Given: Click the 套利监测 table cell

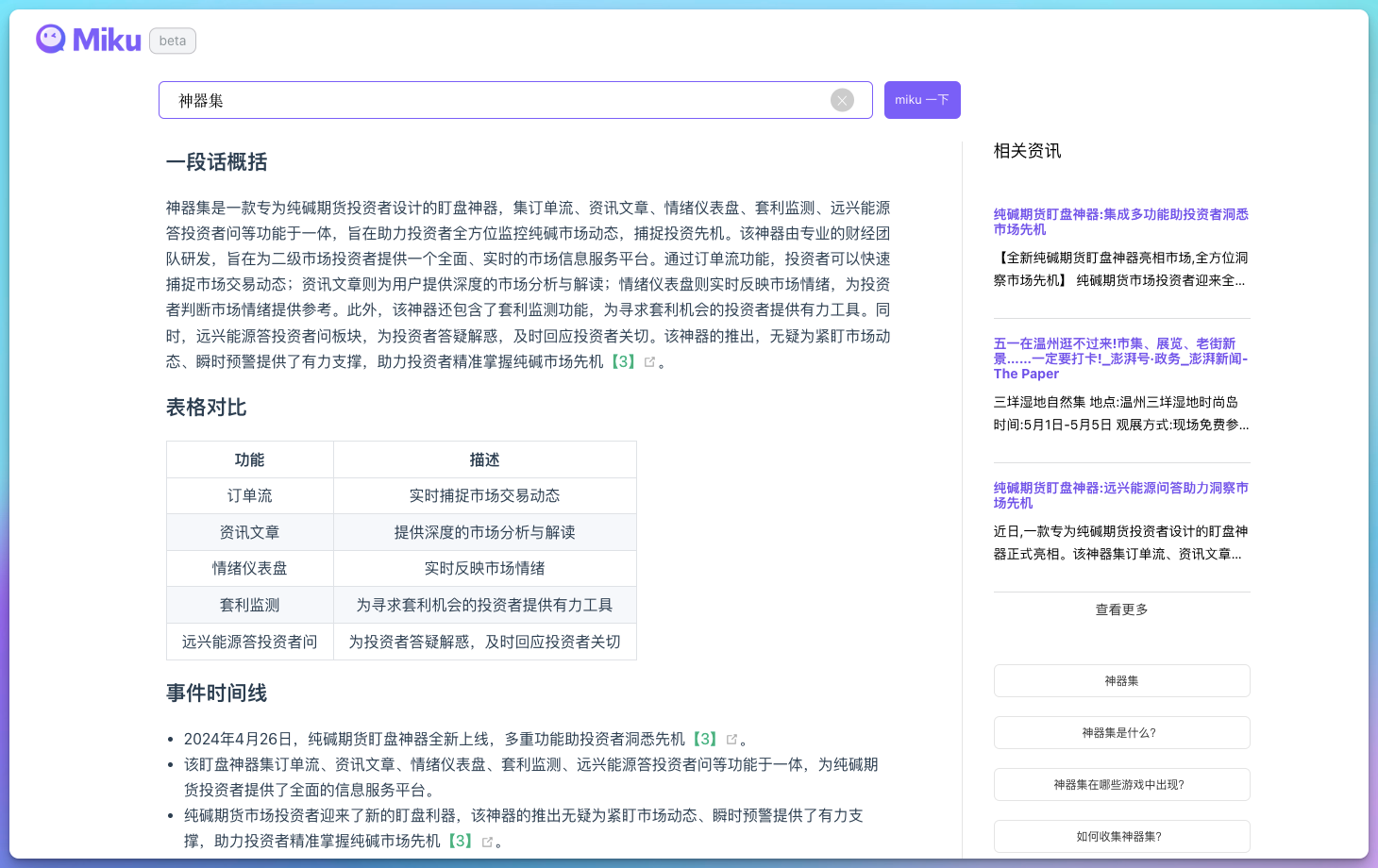Looking at the screenshot, I should point(250,605).
